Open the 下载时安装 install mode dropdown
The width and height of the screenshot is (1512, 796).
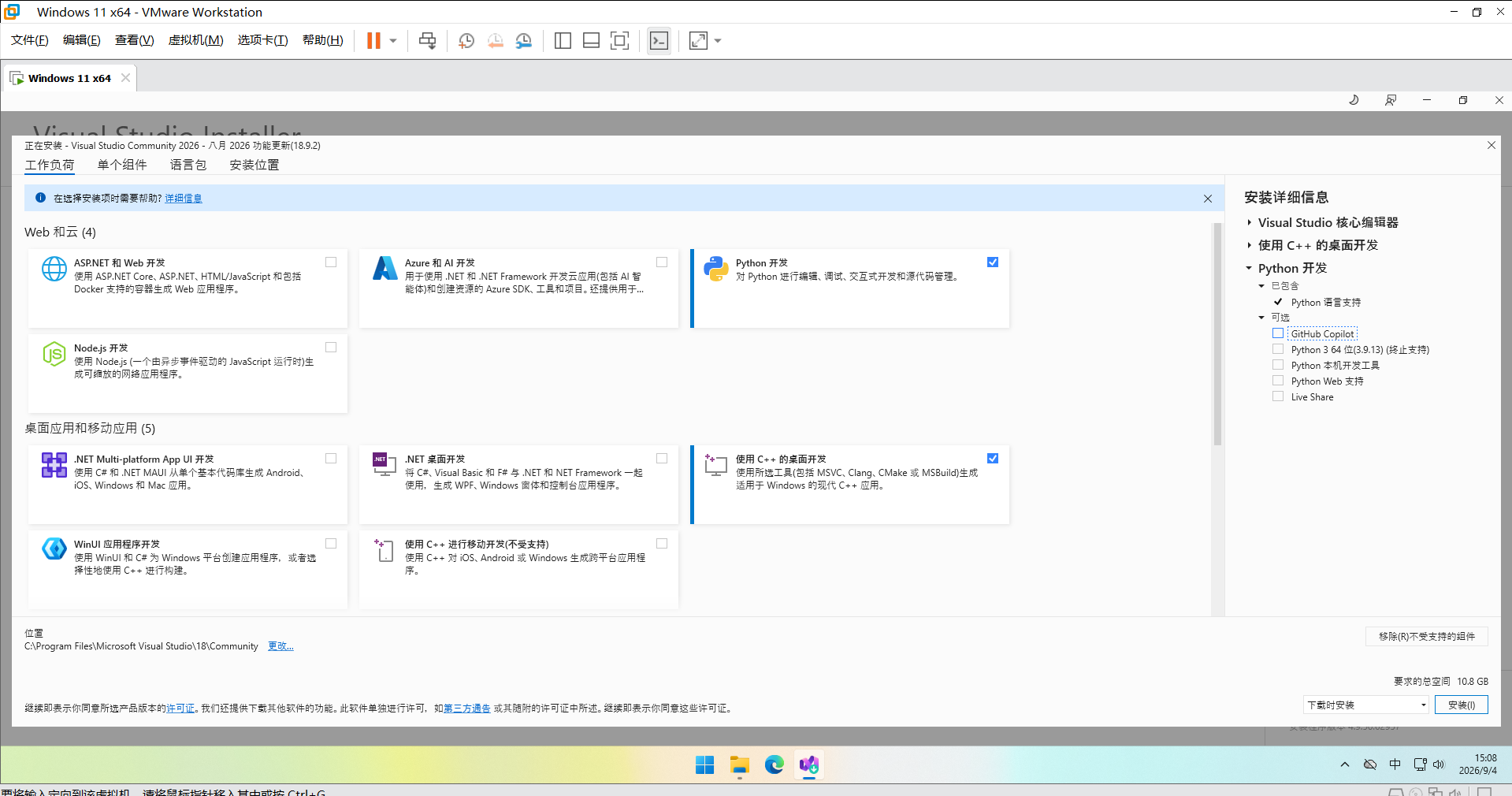pos(1366,705)
